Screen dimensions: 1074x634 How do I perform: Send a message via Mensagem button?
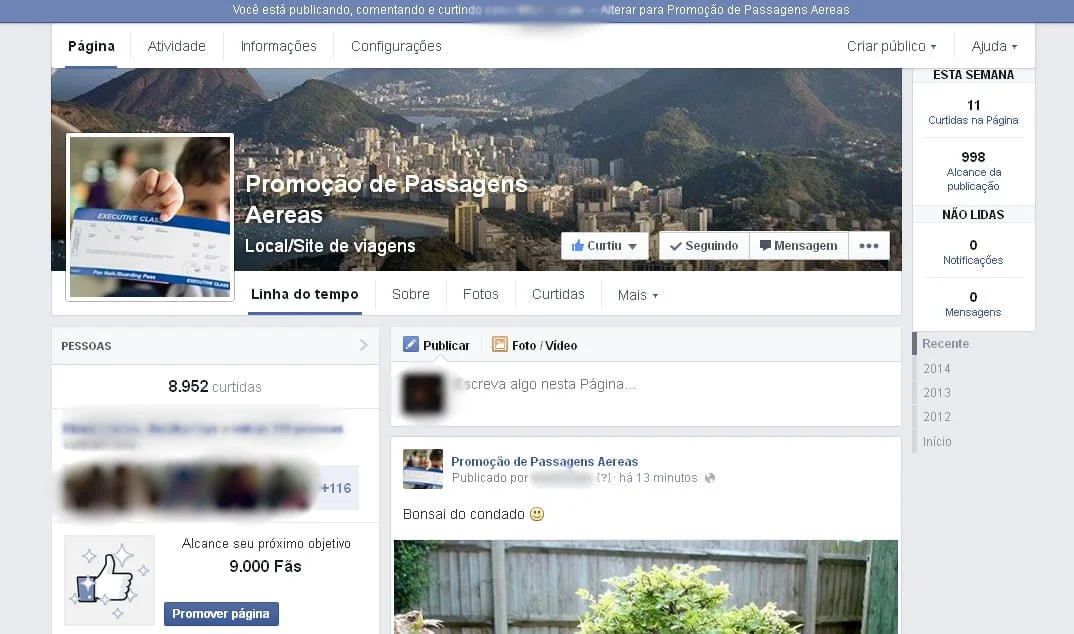[799, 246]
